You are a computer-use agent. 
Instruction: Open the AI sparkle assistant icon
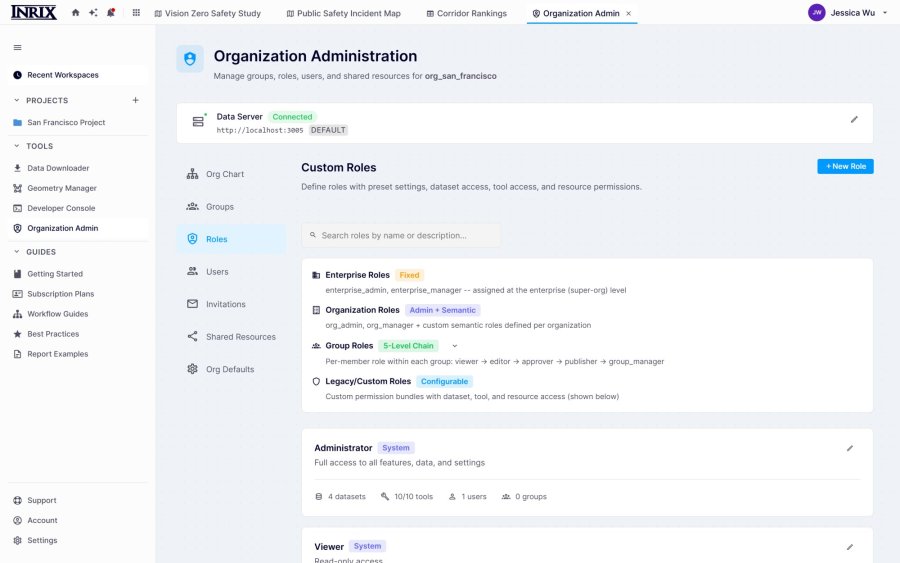[x=93, y=13]
